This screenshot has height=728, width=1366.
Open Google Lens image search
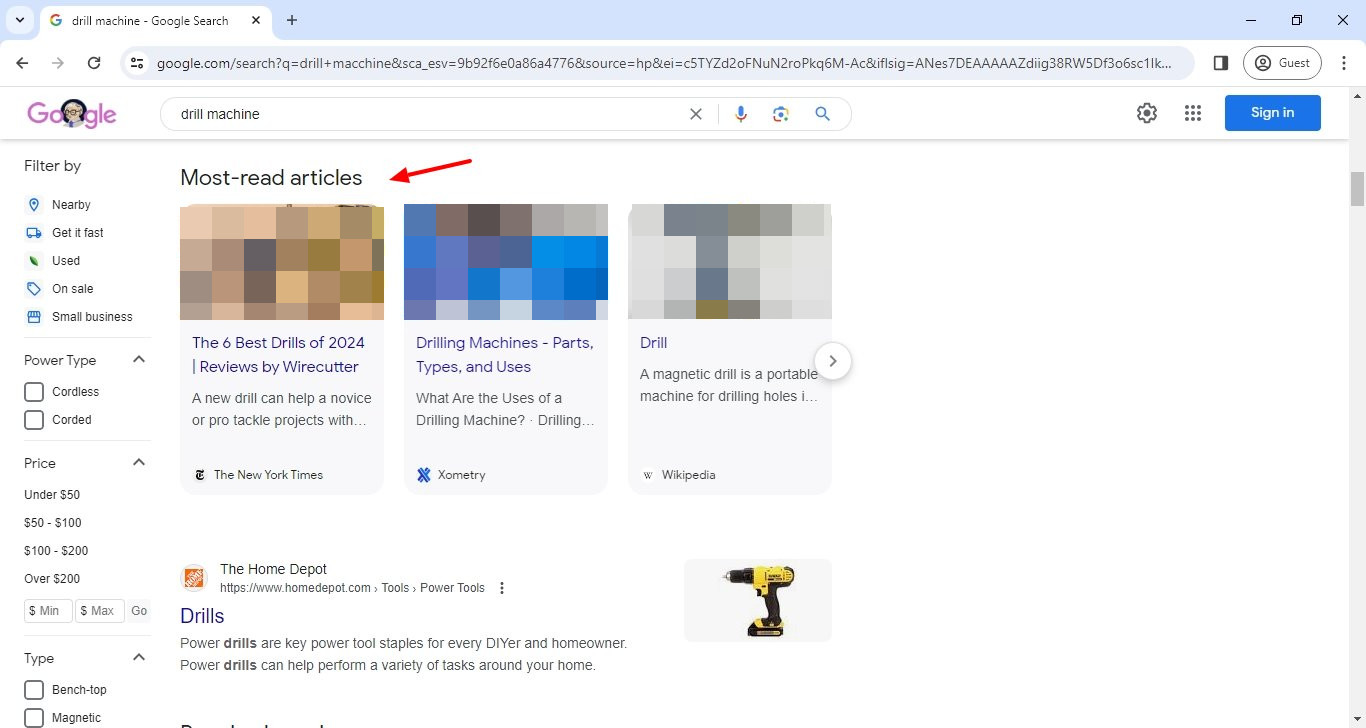pyautogui.click(x=781, y=113)
